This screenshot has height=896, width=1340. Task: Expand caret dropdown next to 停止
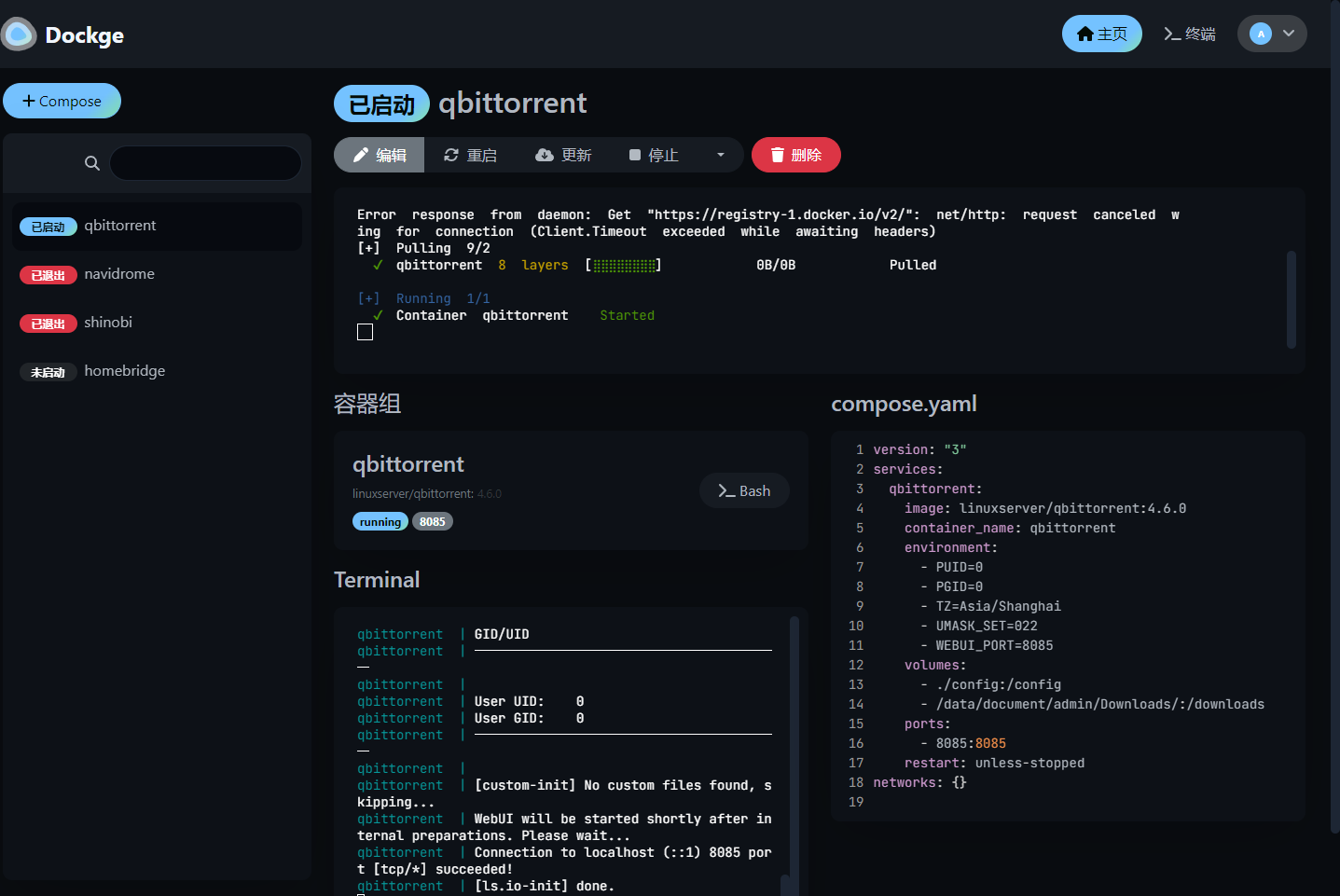(x=721, y=155)
